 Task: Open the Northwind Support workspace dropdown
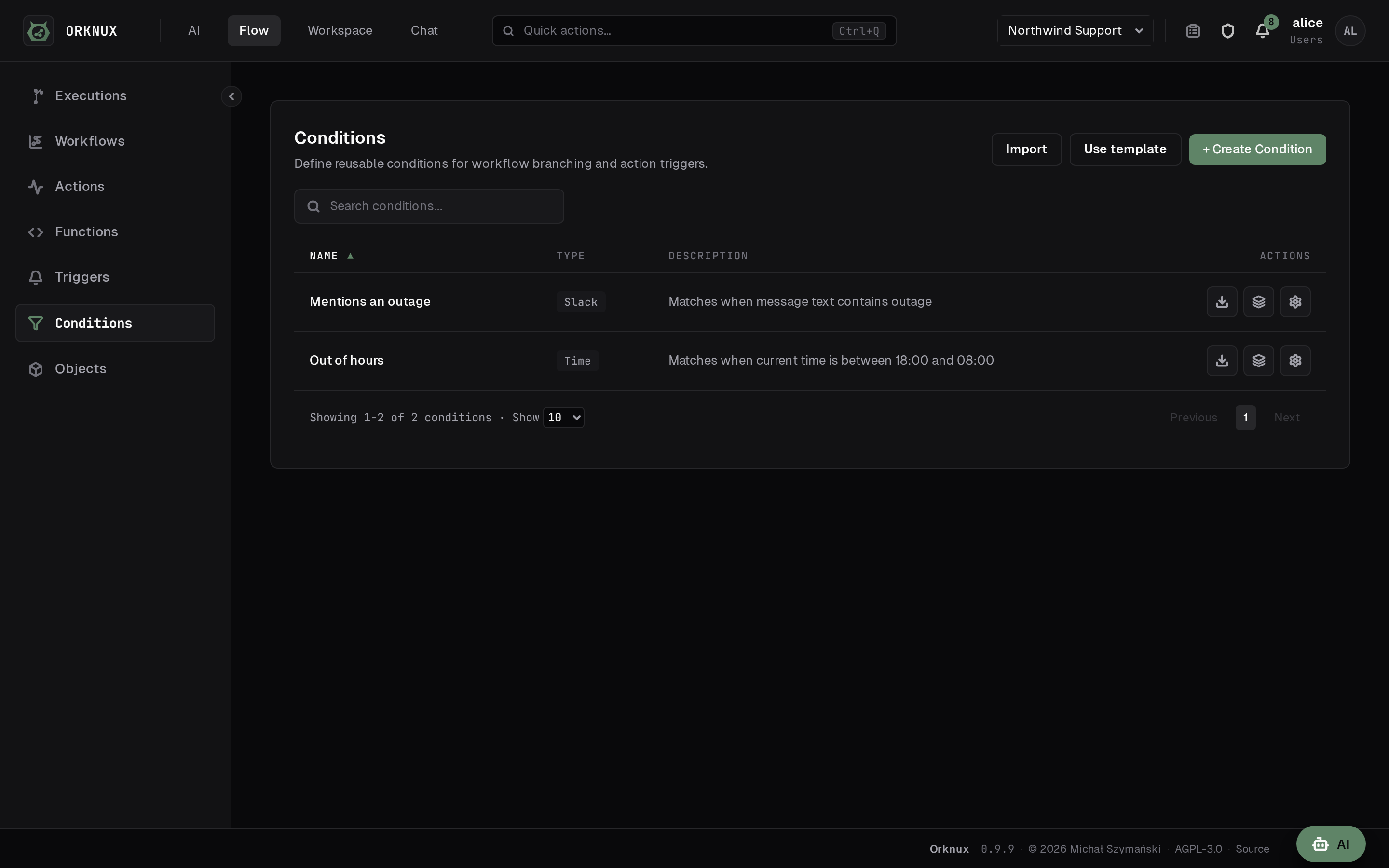(1075, 30)
